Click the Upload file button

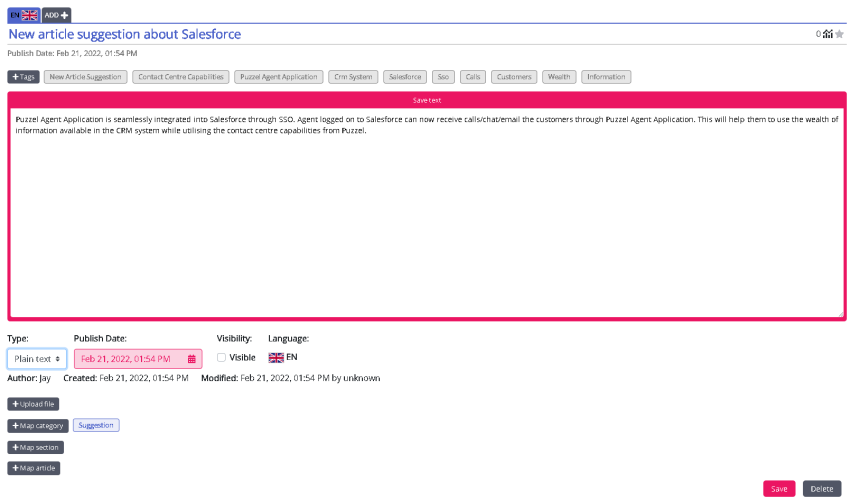(x=33, y=404)
